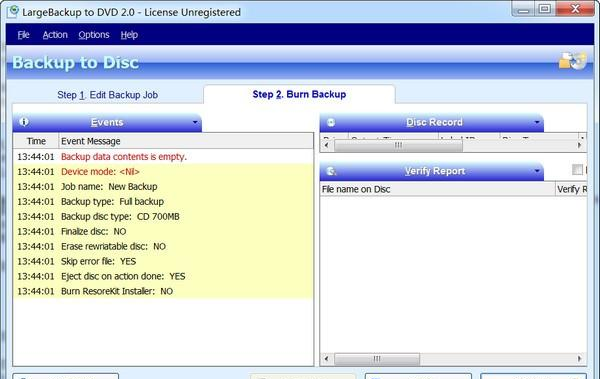600x379 pixels.
Task: Toggle the checkbox beside the Verify Report header
Action: [x=577, y=169]
